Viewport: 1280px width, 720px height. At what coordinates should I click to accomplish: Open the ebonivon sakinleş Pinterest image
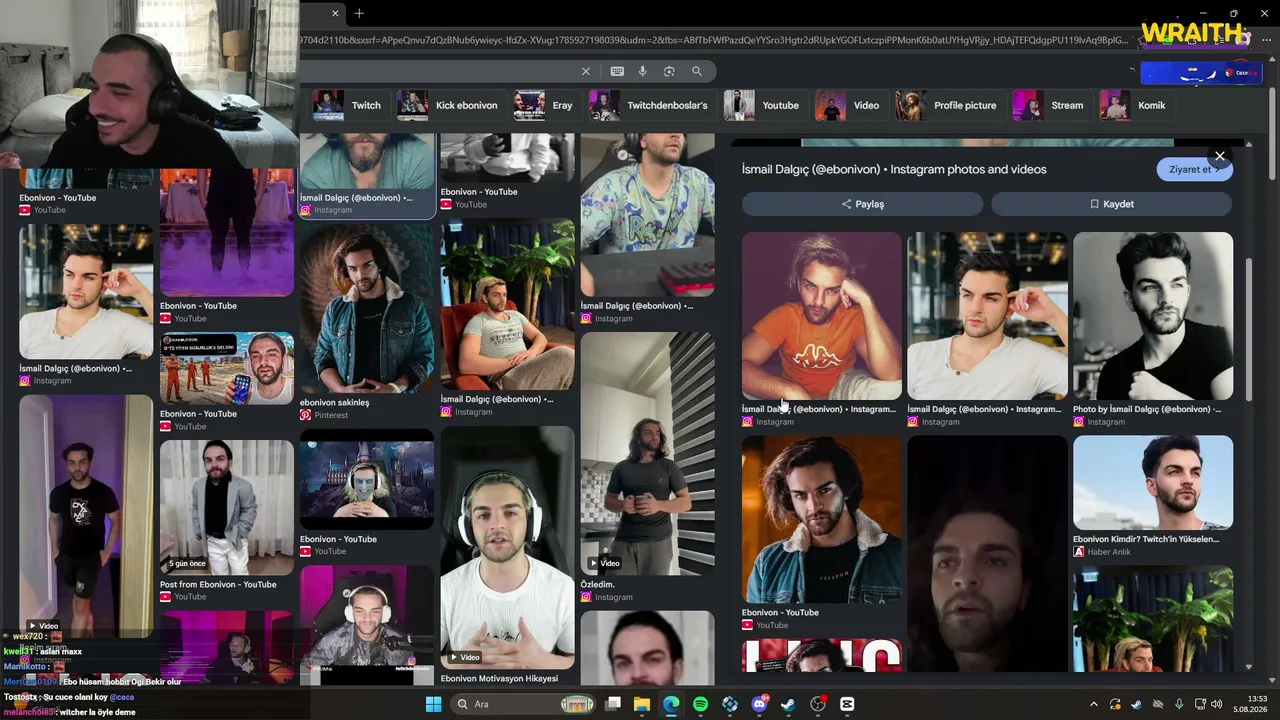pyautogui.click(x=367, y=308)
